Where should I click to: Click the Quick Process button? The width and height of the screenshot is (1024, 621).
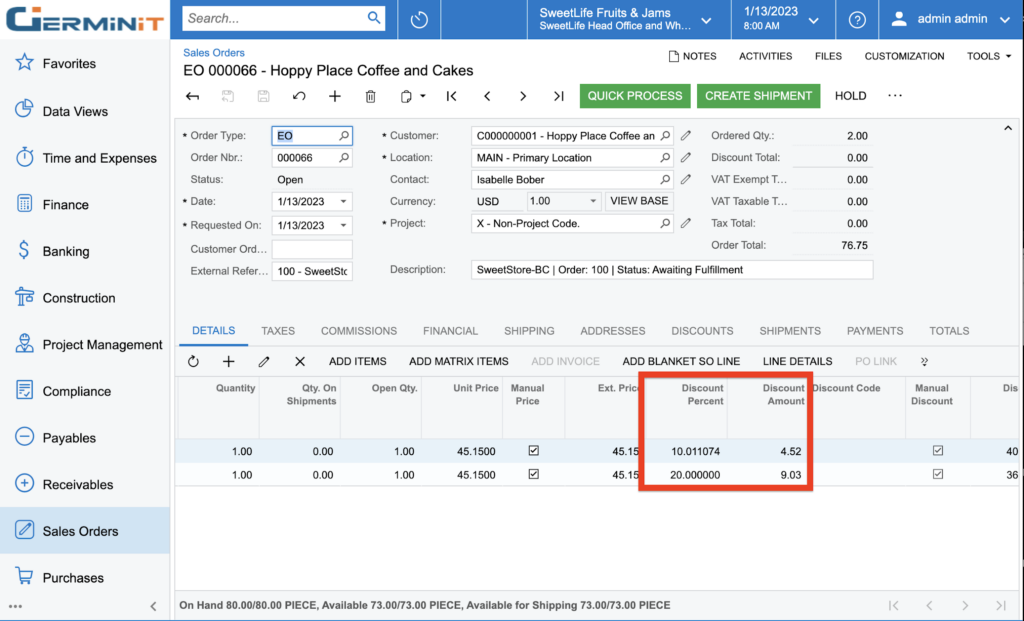pyautogui.click(x=634, y=96)
